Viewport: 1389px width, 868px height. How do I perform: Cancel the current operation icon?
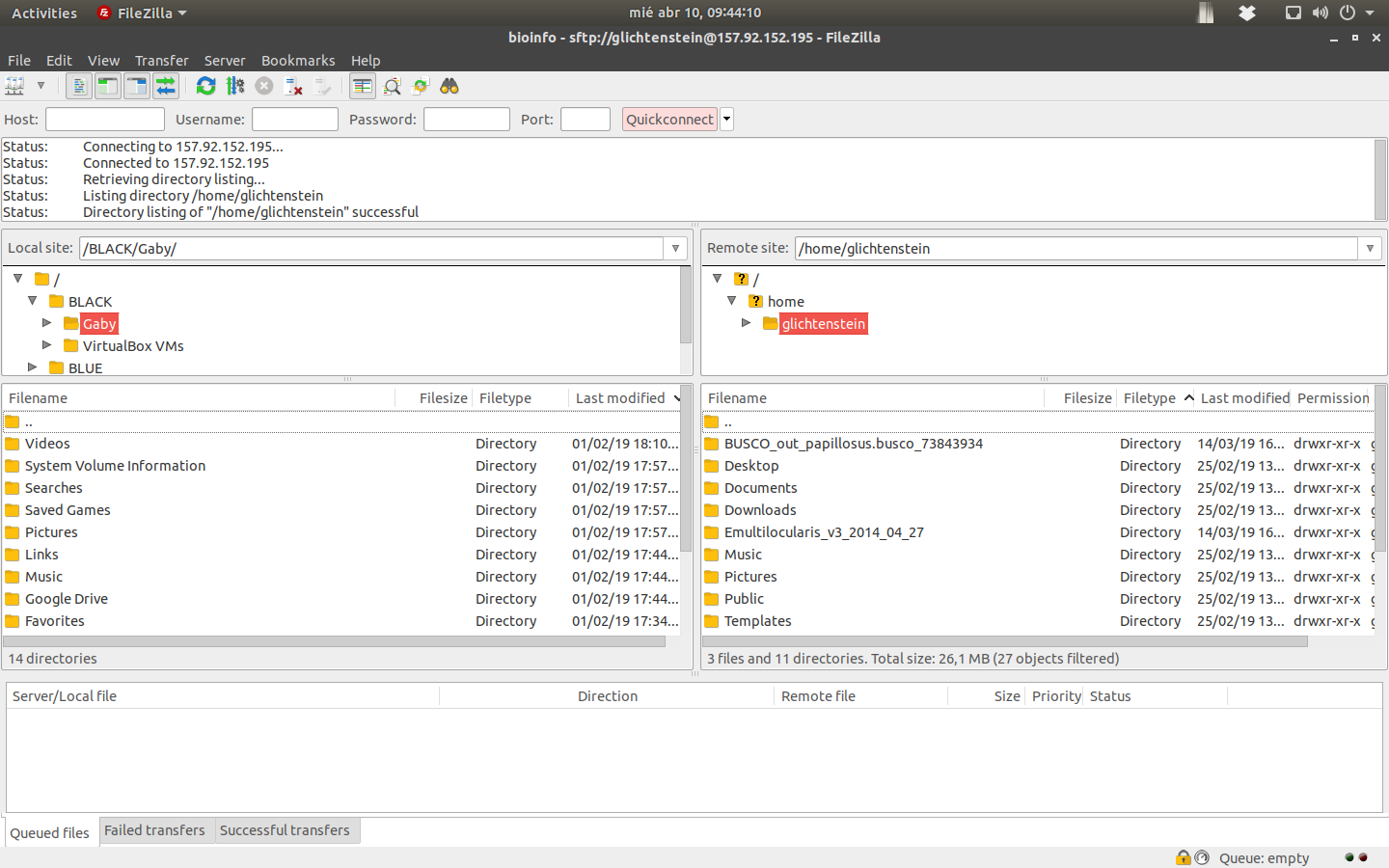coord(264,86)
